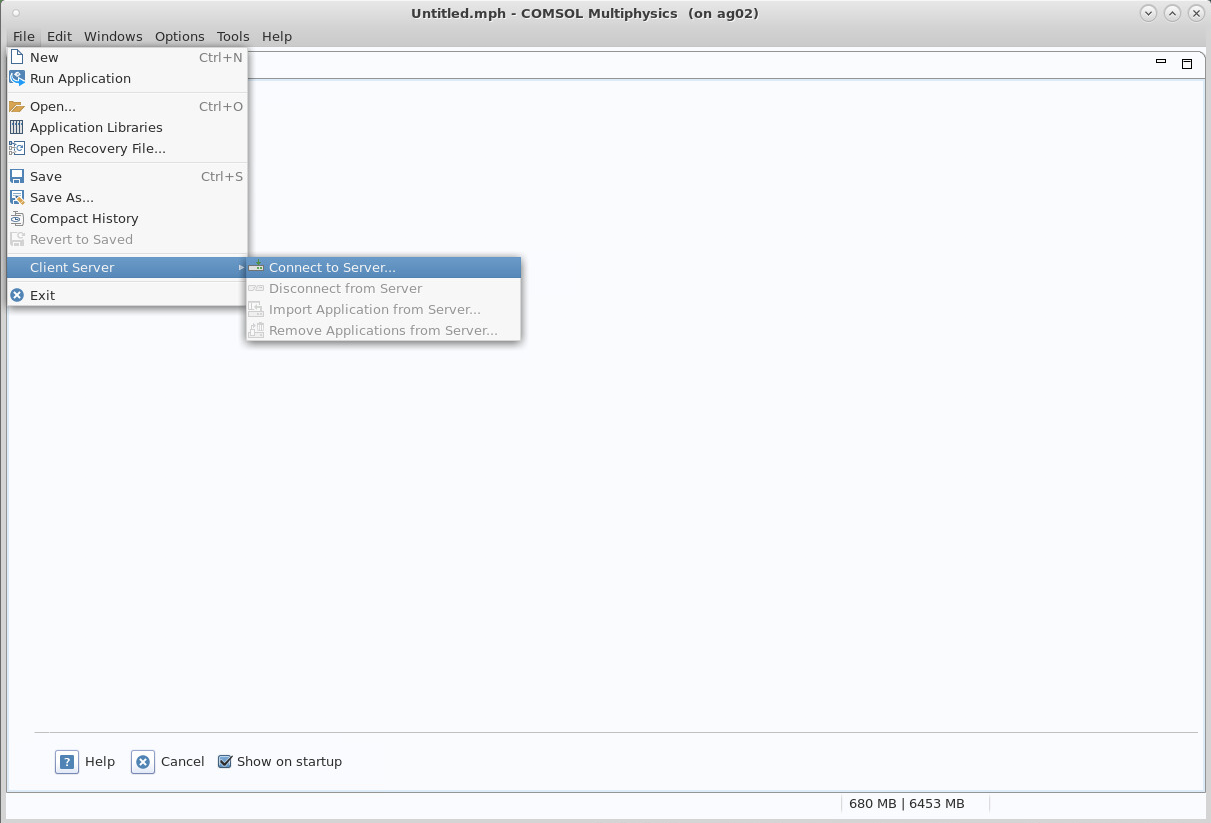Viewport: 1211px width, 823px height.
Task: Click the window menu button in title bar
Action: 15,12
